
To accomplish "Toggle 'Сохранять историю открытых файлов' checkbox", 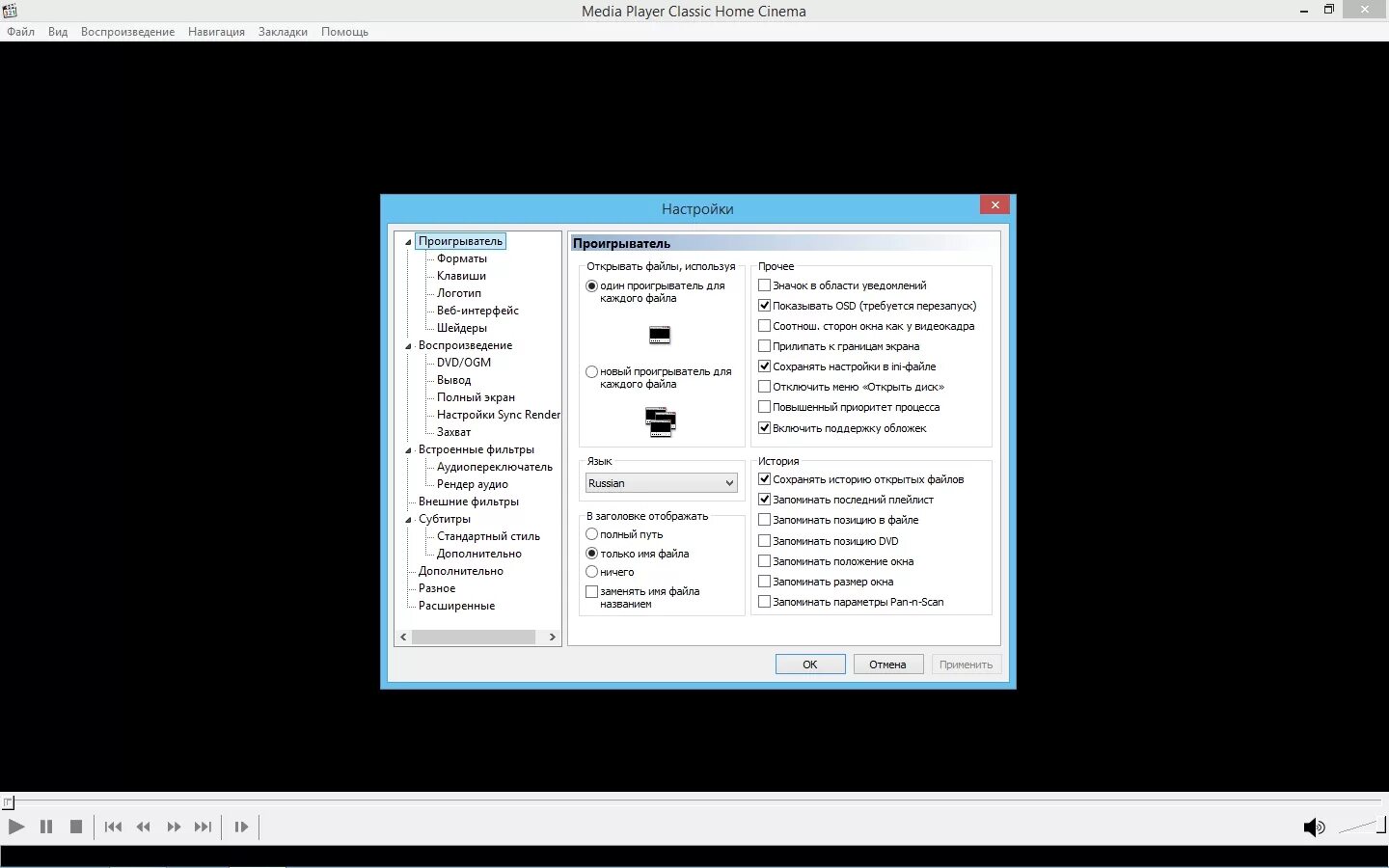I will [765, 479].
